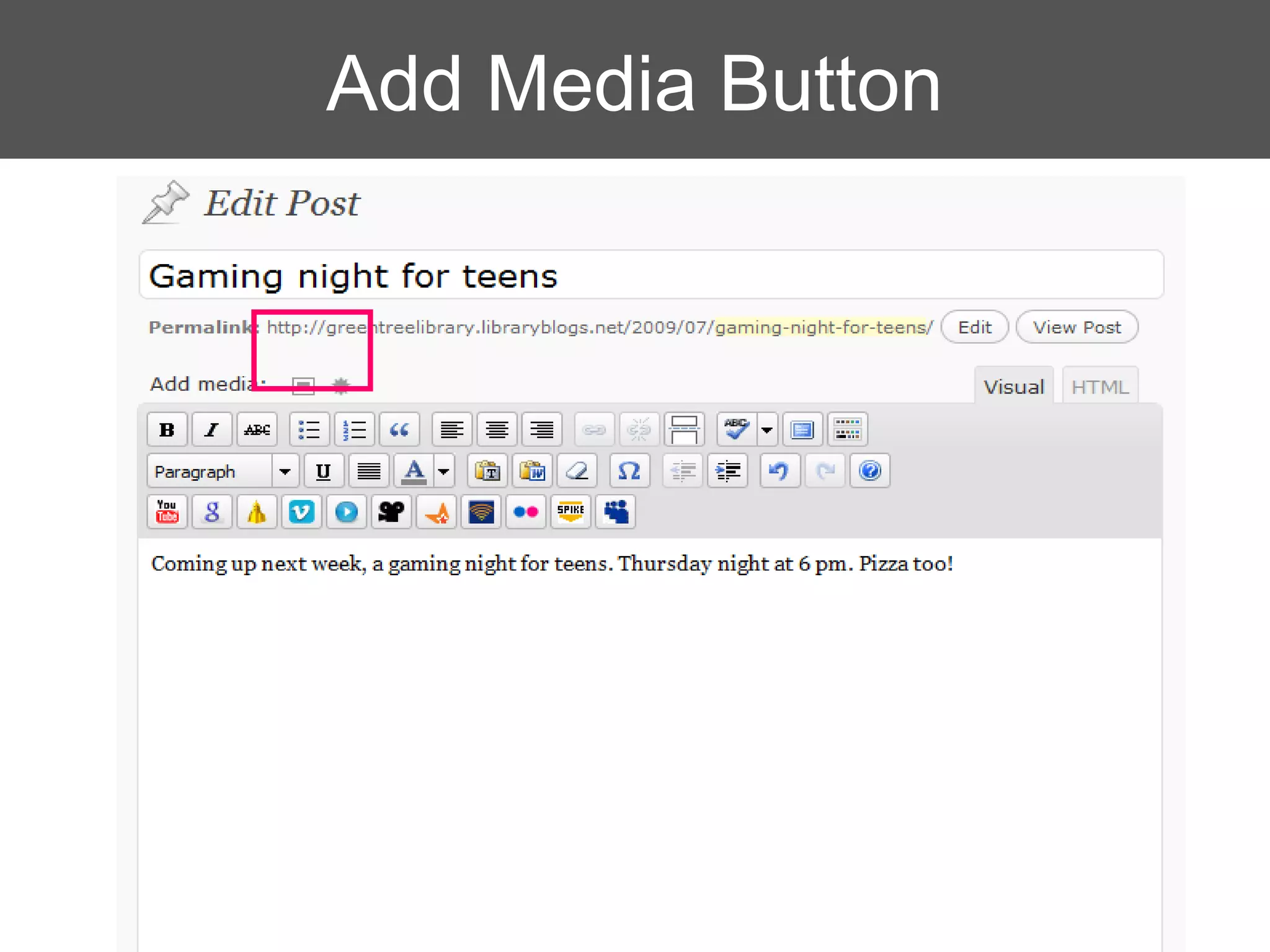Viewport: 1270px width, 952px height.
Task: Embed a Vimeo video
Action: [x=301, y=512]
